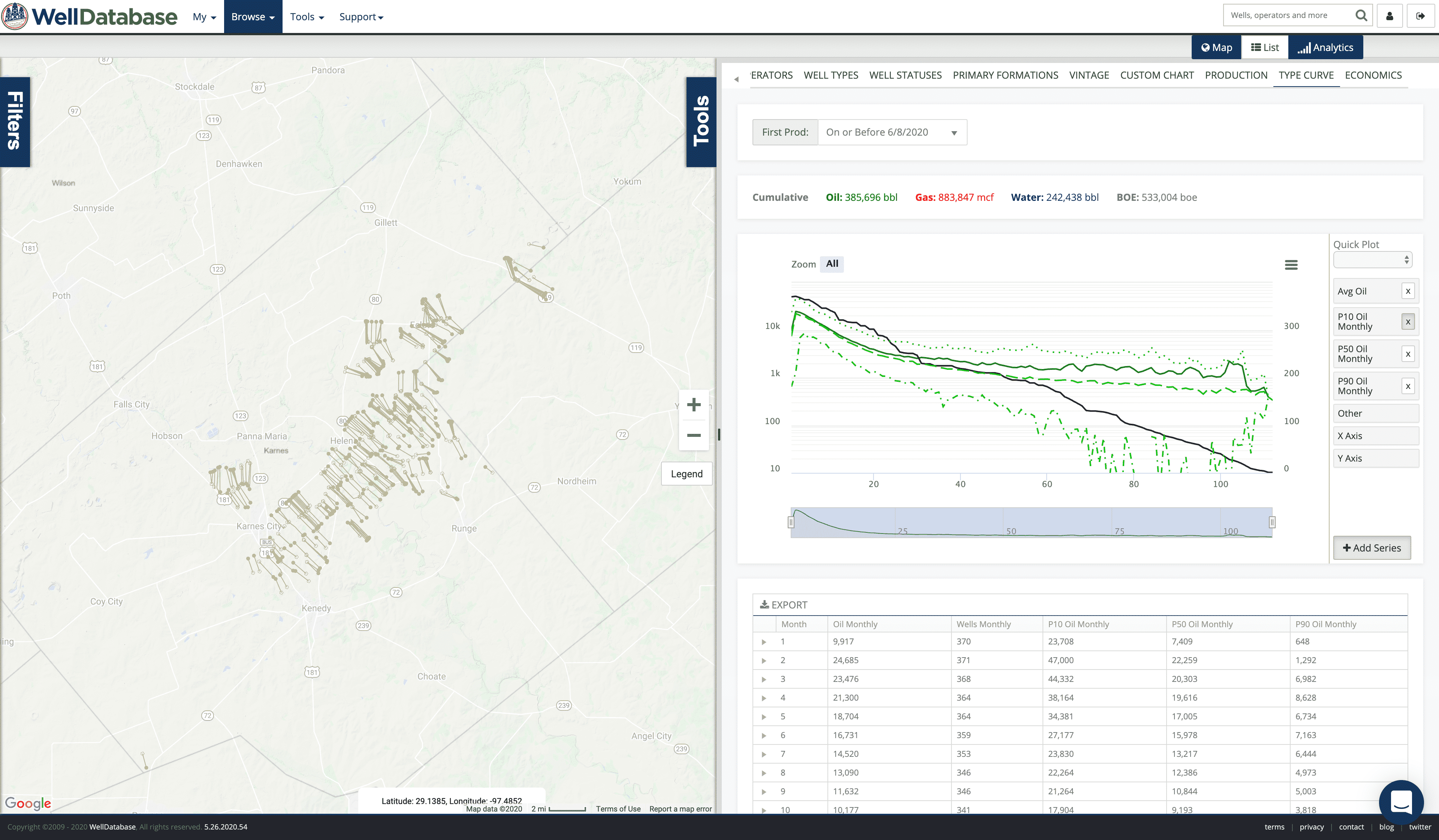Click the right range navigator handle
Image resolution: width=1439 pixels, height=840 pixels.
coord(1272,522)
